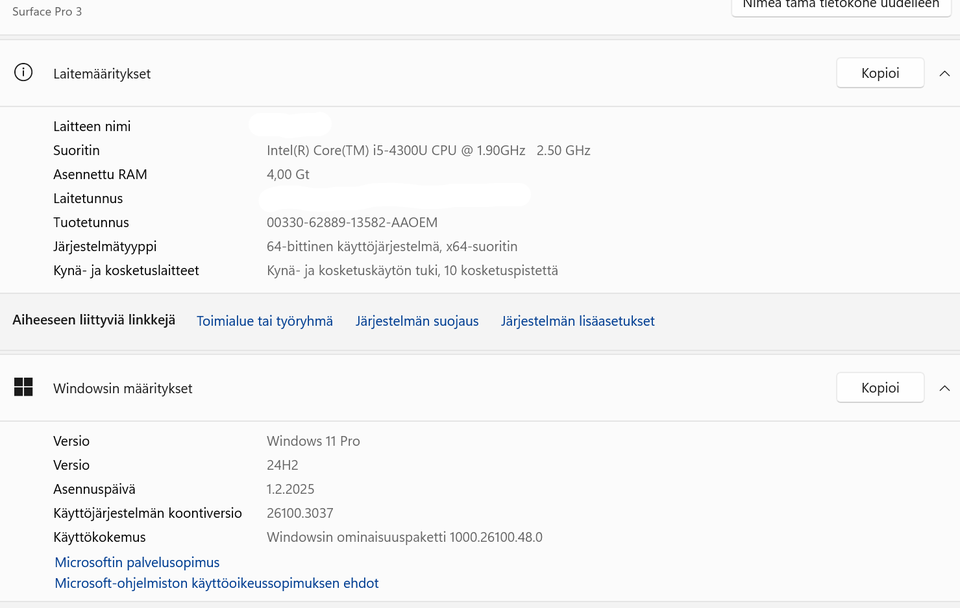The height and width of the screenshot is (608, 960).
Task: Select the install date 1.2.2025
Action: click(290, 489)
